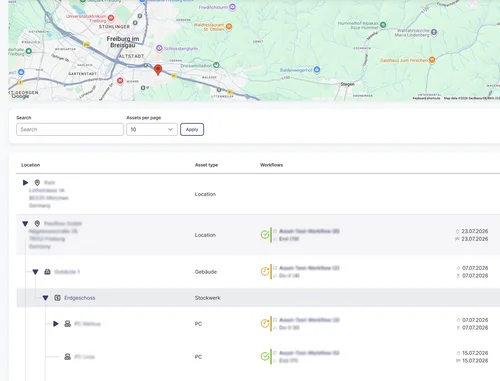Click the Search input field

(x=70, y=129)
